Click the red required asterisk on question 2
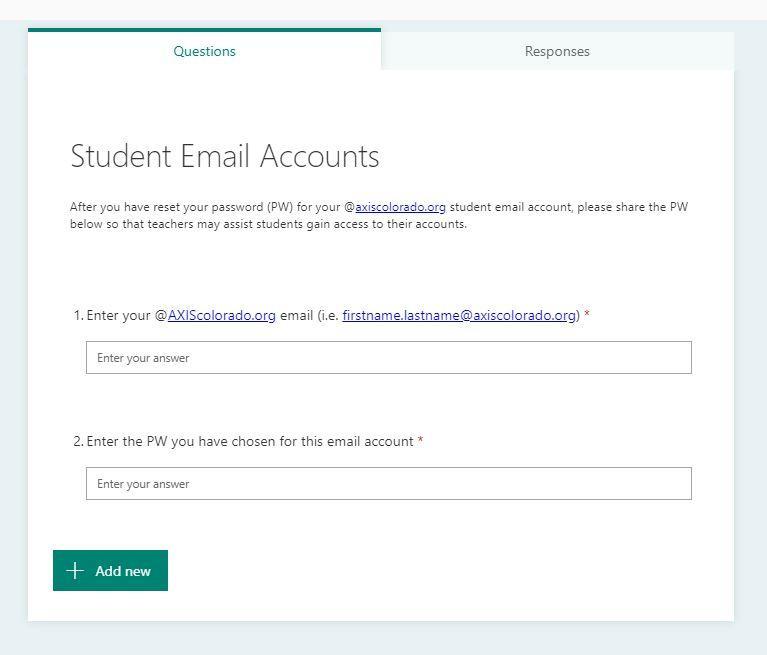The width and height of the screenshot is (767, 655). pos(420,440)
